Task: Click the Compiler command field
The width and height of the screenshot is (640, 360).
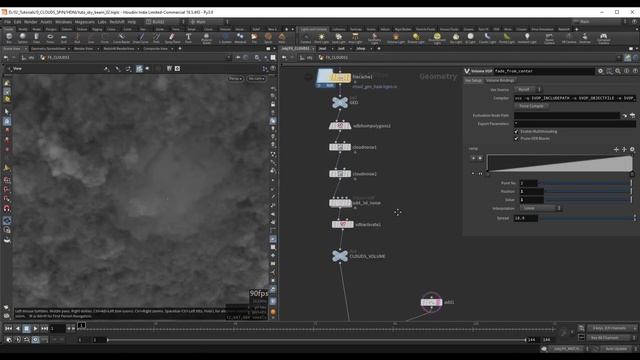Action: 575,98
